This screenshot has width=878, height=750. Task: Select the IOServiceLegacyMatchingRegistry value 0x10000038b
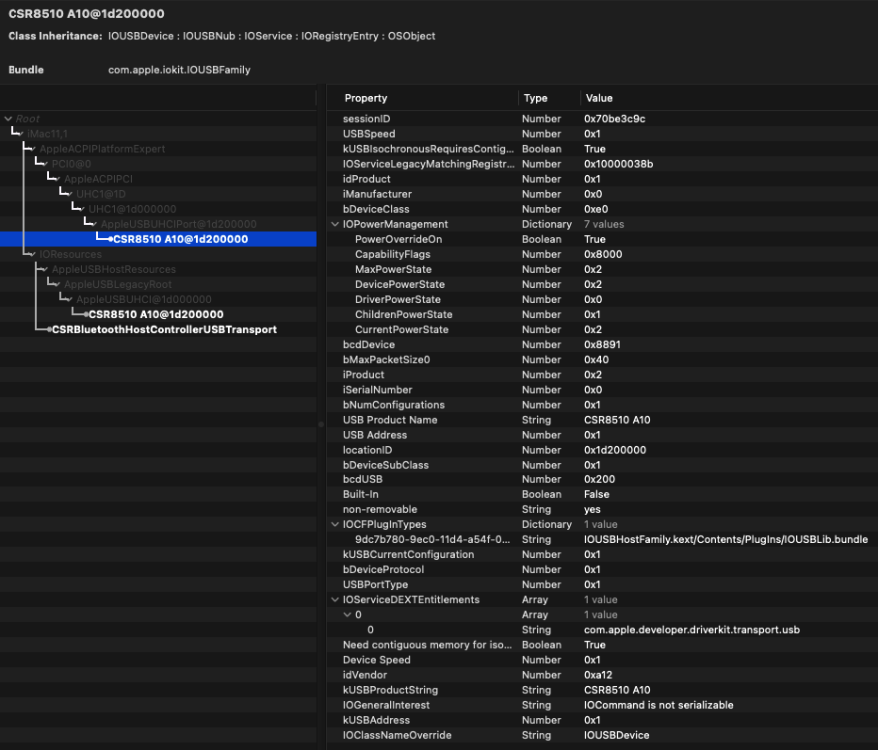tap(618, 164)
